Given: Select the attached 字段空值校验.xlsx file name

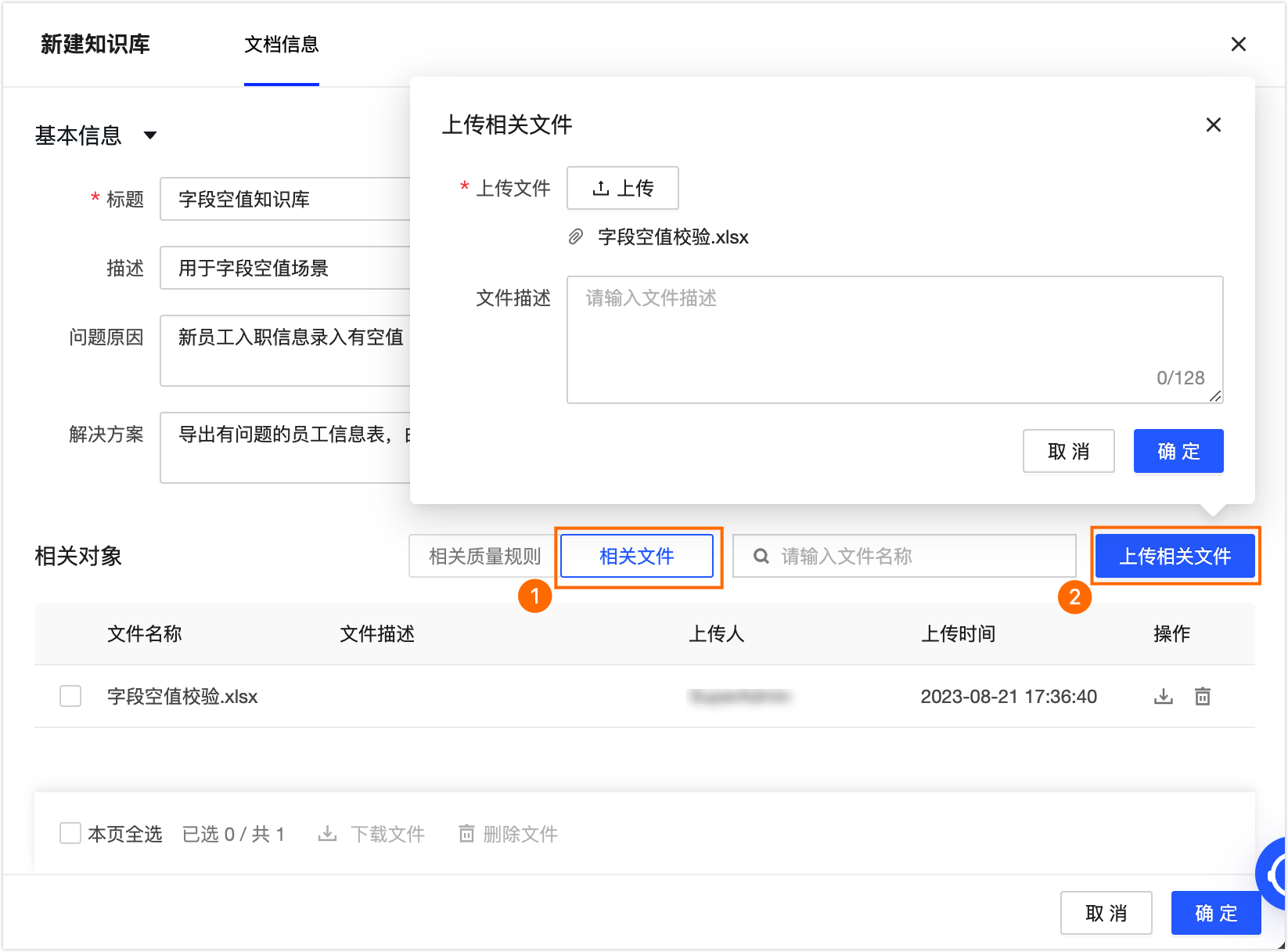Looking at the screenshot, I should pyautogui.click(x=673, y=237).
